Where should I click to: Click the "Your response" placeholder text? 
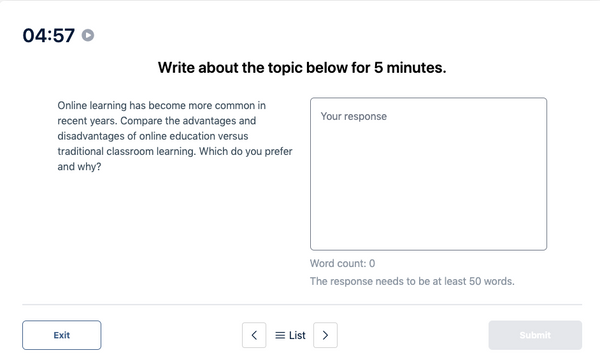(354, 116)
